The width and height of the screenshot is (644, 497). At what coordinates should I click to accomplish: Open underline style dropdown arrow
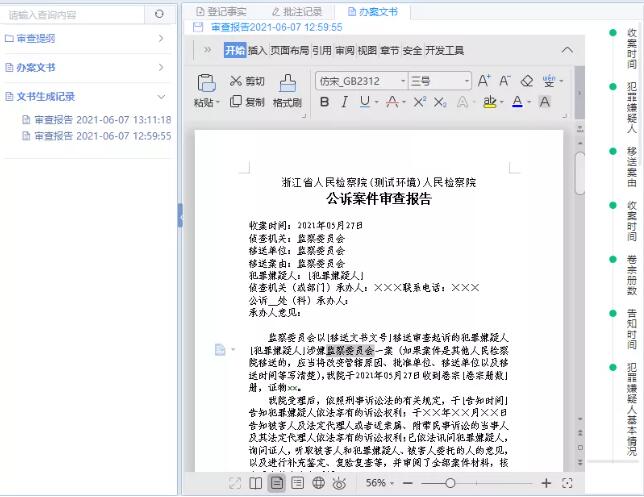376,102
